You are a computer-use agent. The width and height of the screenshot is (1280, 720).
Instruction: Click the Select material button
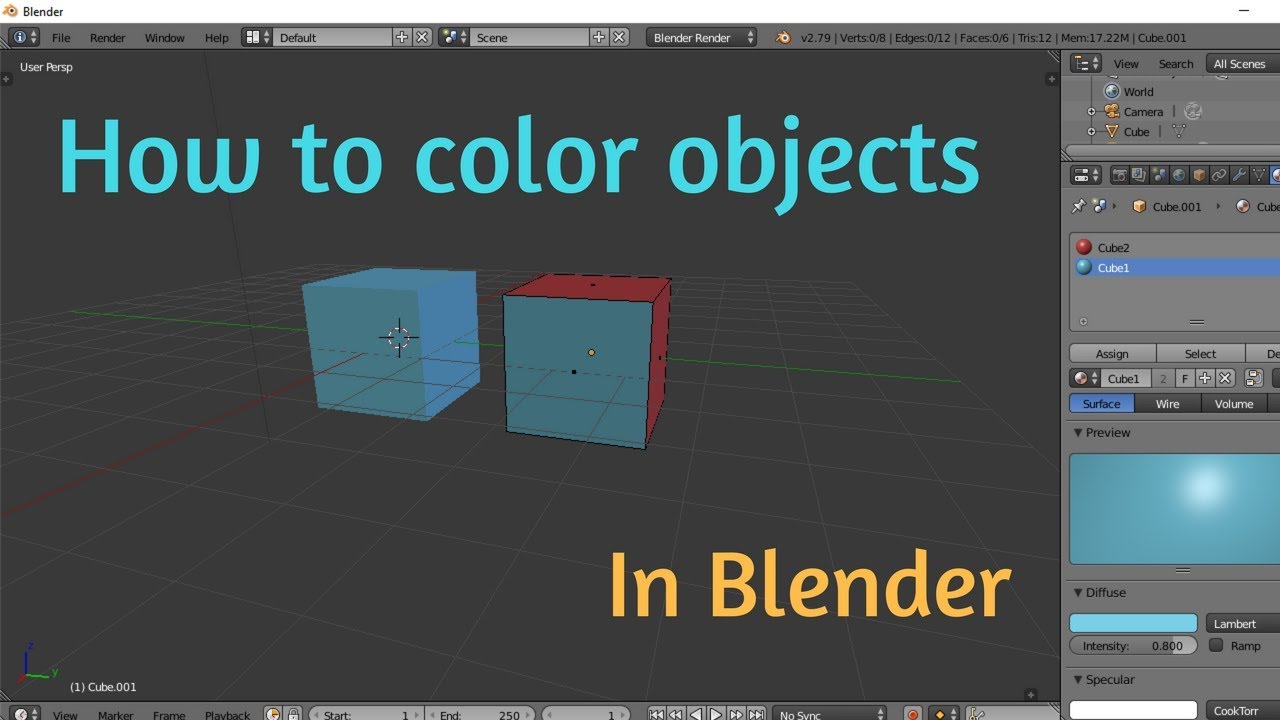[x=1200, y=353]
